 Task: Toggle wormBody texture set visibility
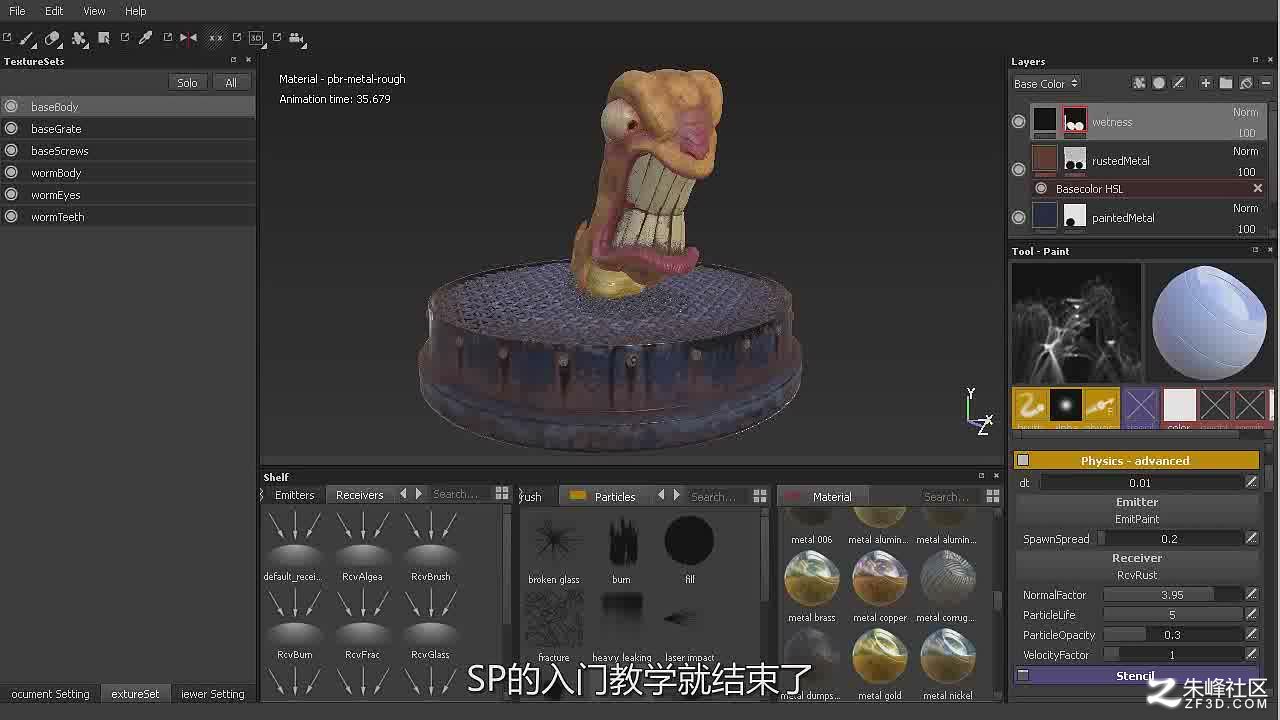(11, 172)
